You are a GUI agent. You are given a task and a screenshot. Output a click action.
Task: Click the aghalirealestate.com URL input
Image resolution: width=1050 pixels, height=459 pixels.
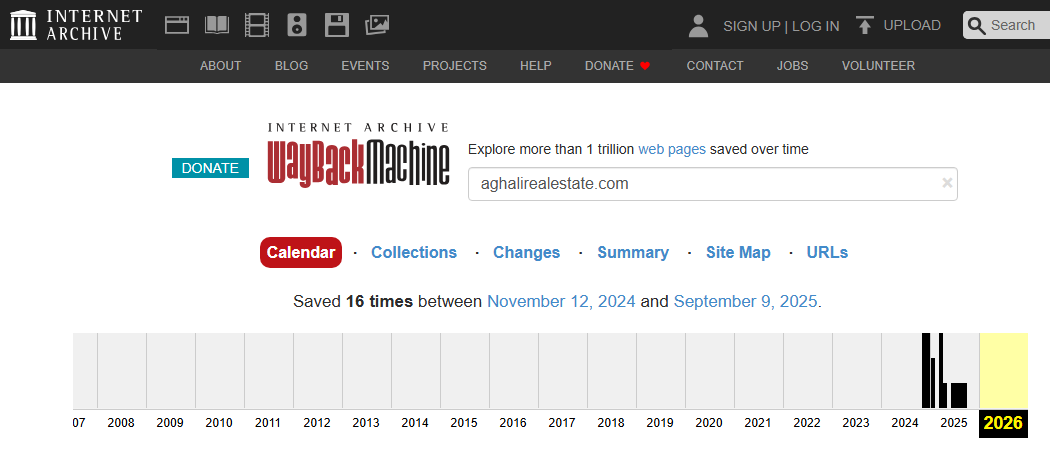coord(712,184)
